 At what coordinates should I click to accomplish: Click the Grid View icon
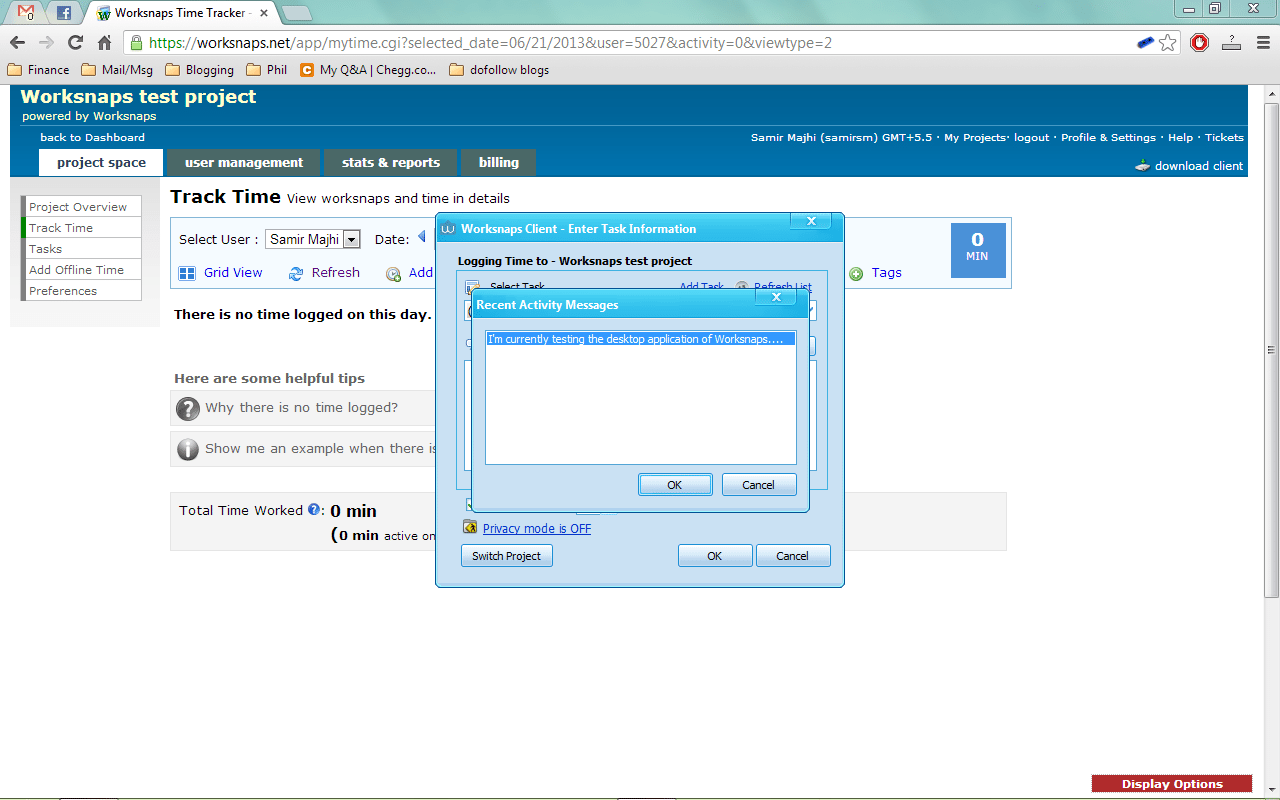pyautogui.click(x=187, y=273)
